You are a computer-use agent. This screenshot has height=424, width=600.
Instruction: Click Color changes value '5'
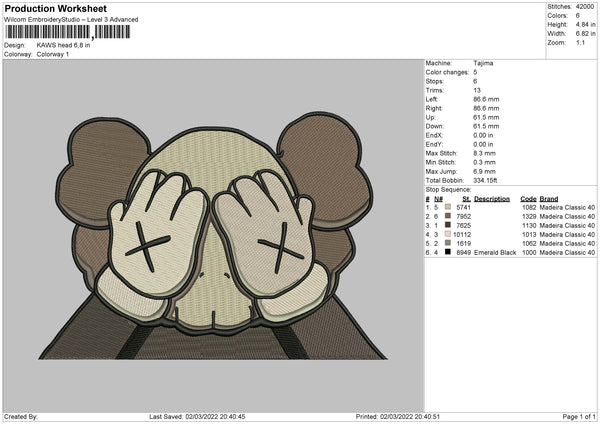[475, 72]
